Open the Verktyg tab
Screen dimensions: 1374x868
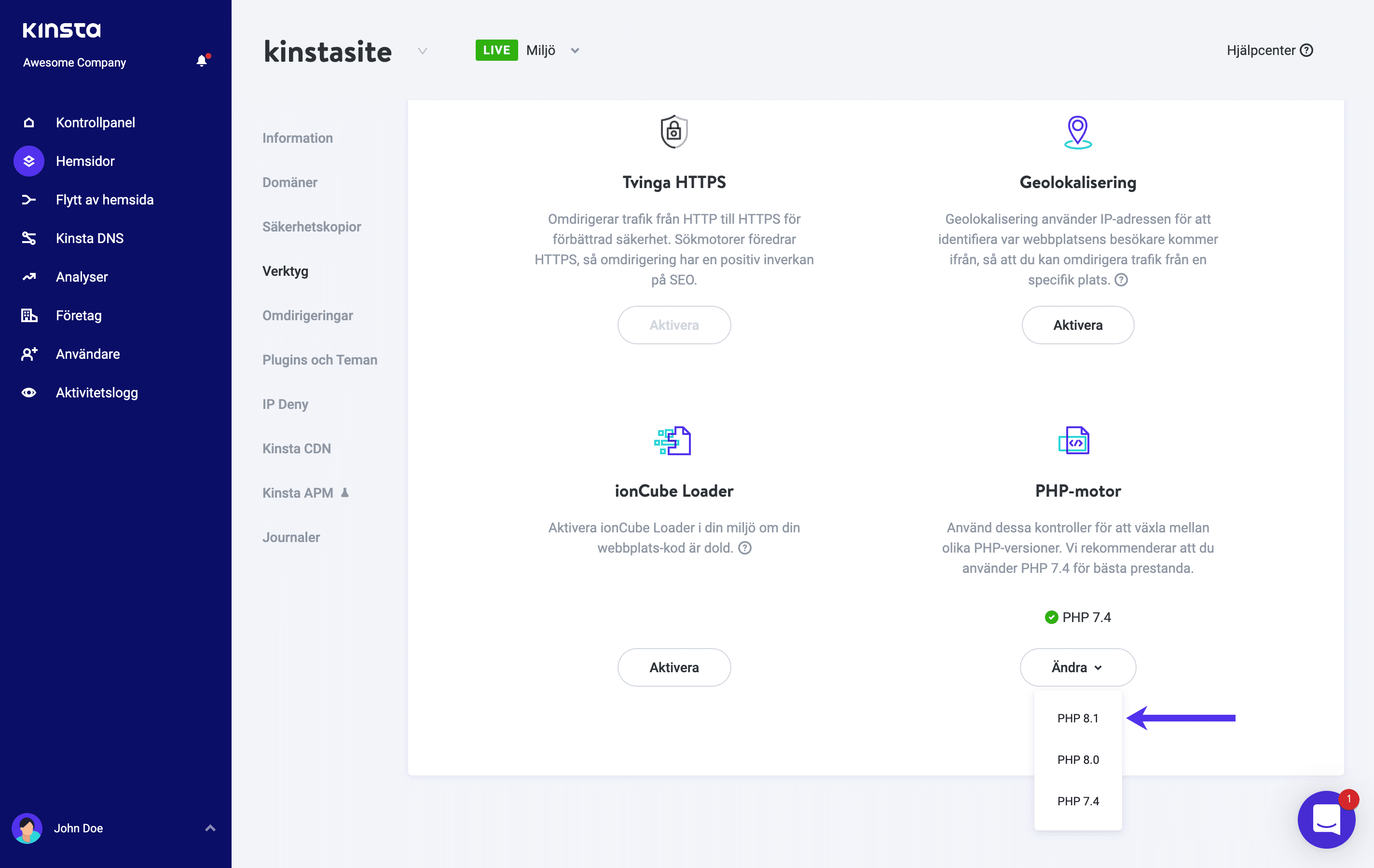pyautogui.click(x=285, y=271)
